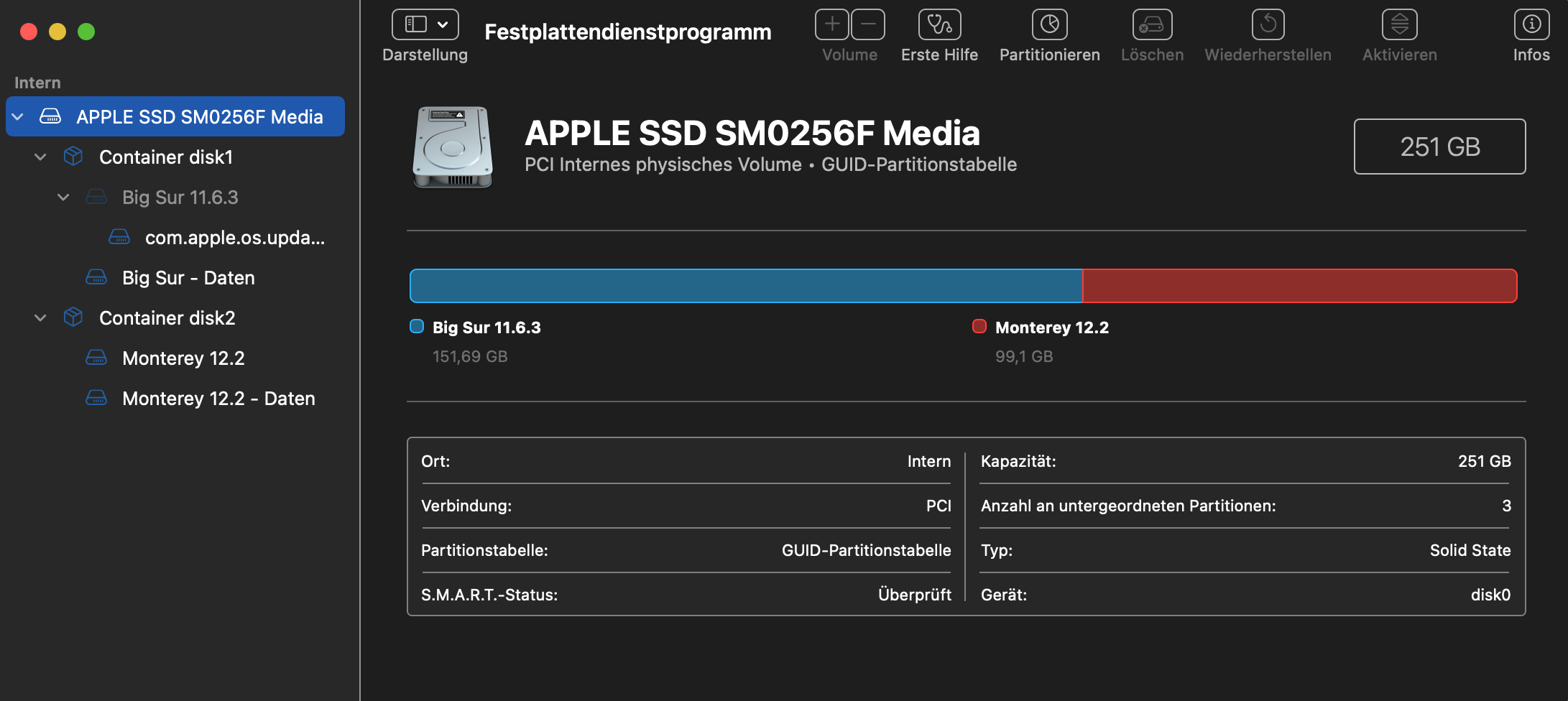Click the large hard drive image
Image resolution: width=1568 pixels, height=701 pixels.
coord(453,147)
